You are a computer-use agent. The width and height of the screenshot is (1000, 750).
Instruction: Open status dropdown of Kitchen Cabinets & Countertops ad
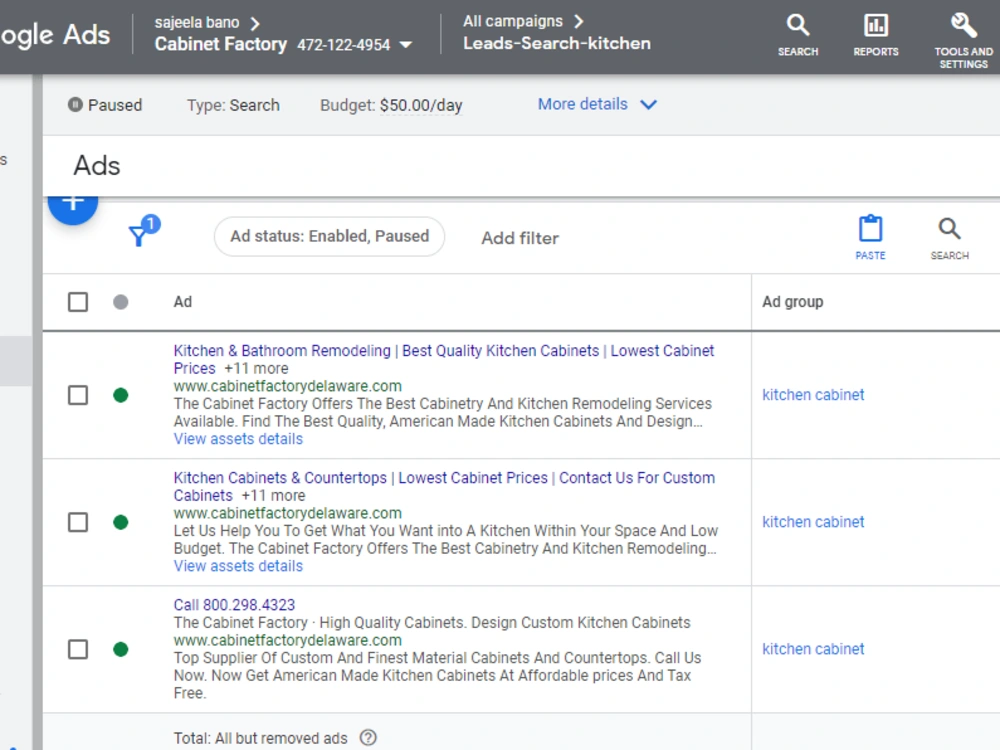(121, 522)
